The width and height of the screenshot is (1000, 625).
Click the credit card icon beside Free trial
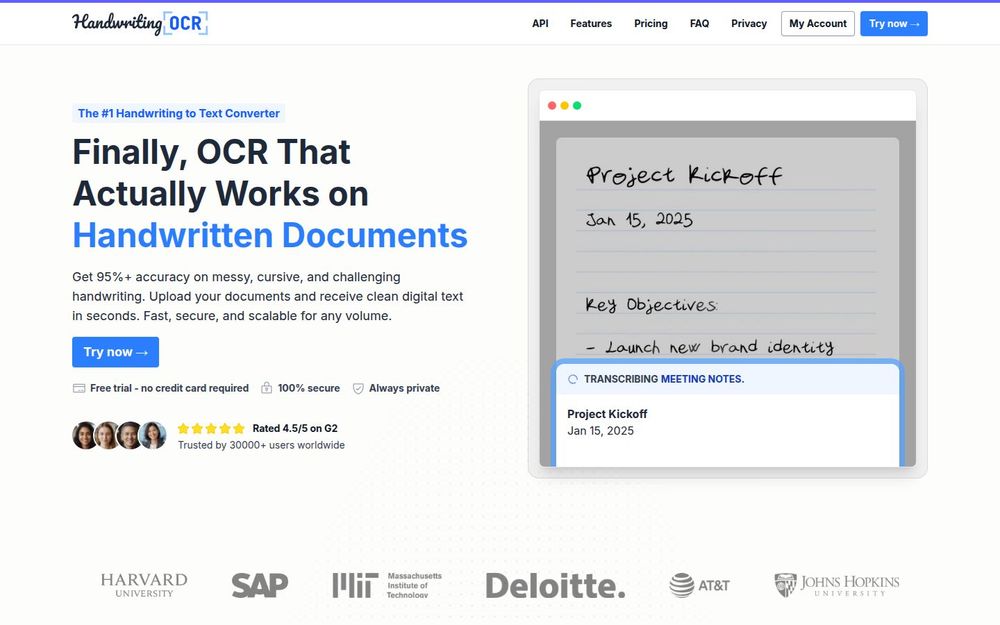click(79, 388)
